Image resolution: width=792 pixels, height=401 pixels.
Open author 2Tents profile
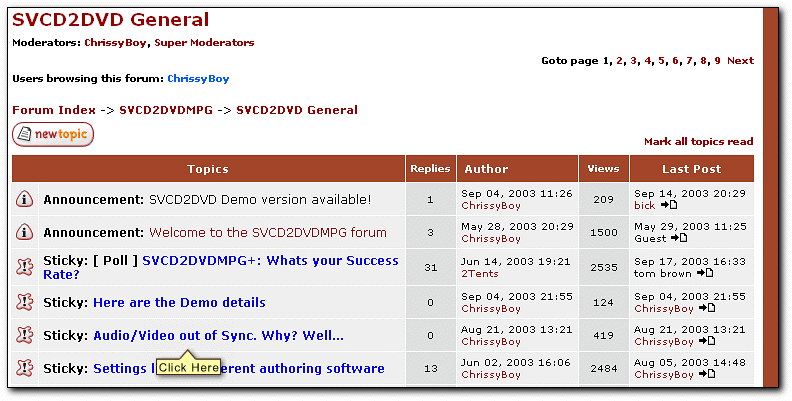(480, 274)
